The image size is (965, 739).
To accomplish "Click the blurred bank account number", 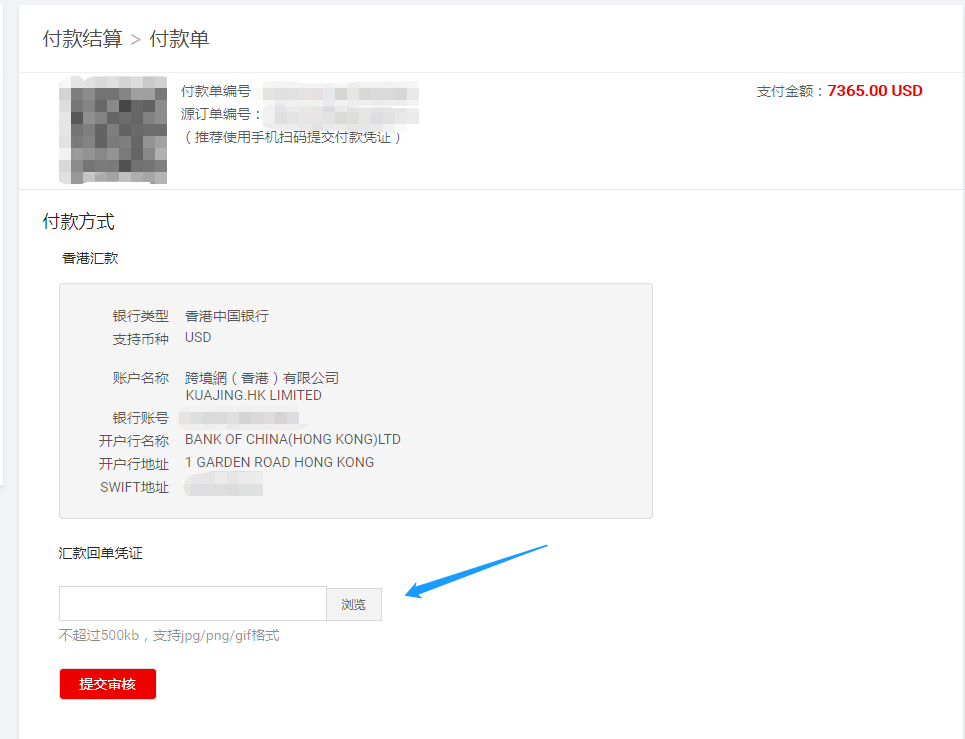I will click(240, 418).
